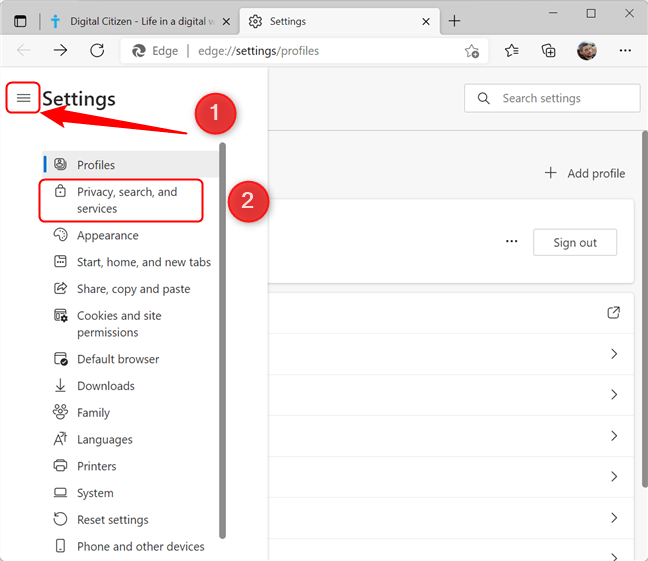Go to Downloads settings

click(x=130, y=386)
